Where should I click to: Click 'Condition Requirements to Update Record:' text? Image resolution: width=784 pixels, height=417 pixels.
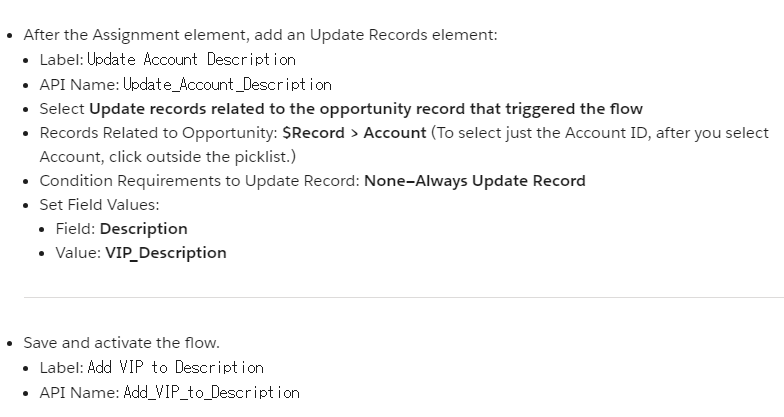point(199,181)
